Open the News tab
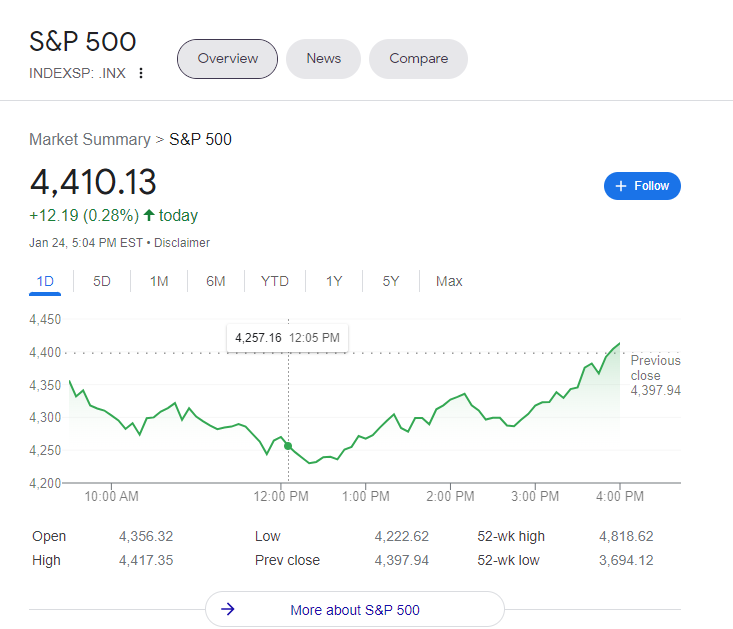Viewport: 733px width, 629px height. [x=323, y=59]
